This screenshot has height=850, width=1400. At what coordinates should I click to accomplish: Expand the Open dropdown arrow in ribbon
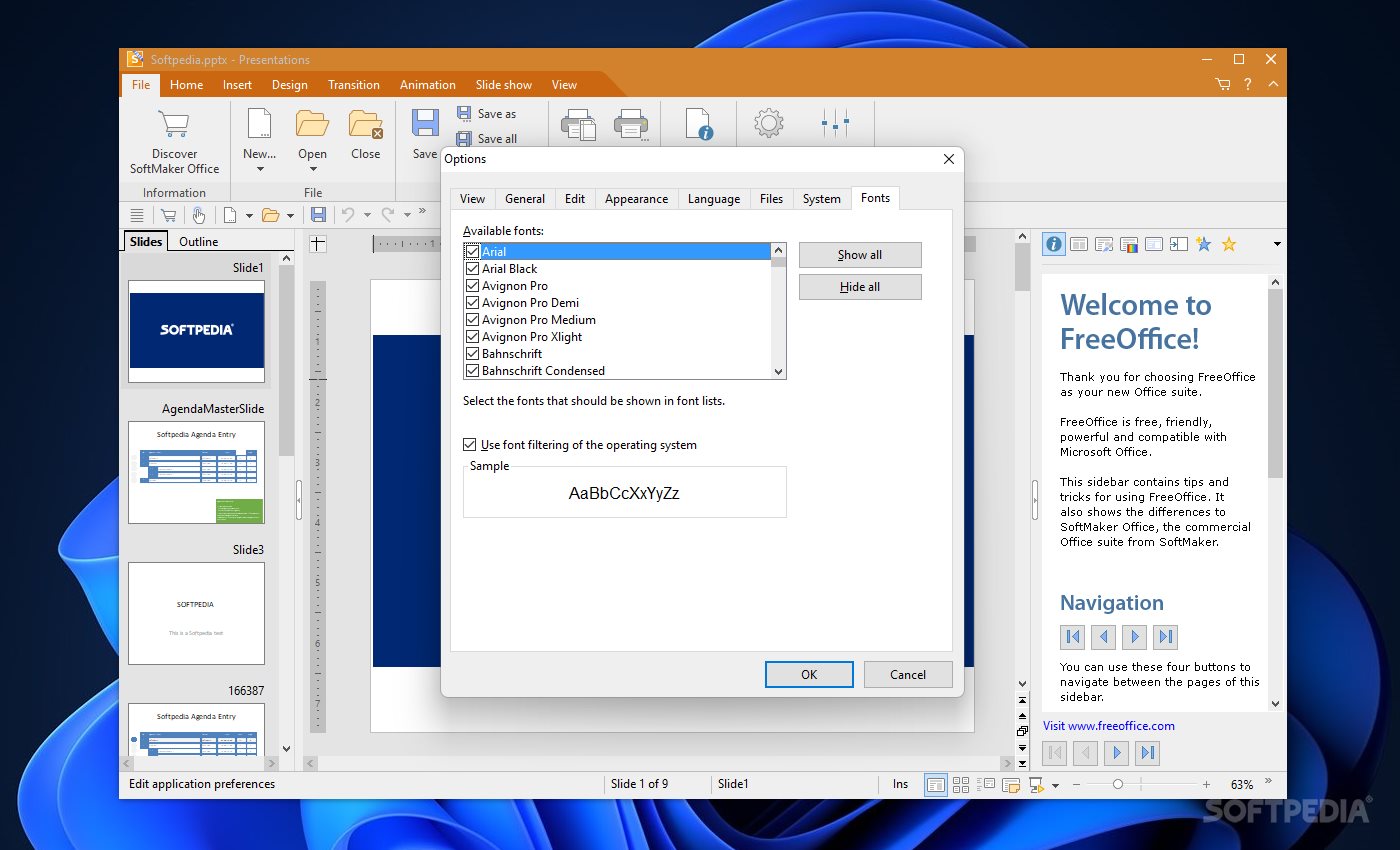pos(312,169)
